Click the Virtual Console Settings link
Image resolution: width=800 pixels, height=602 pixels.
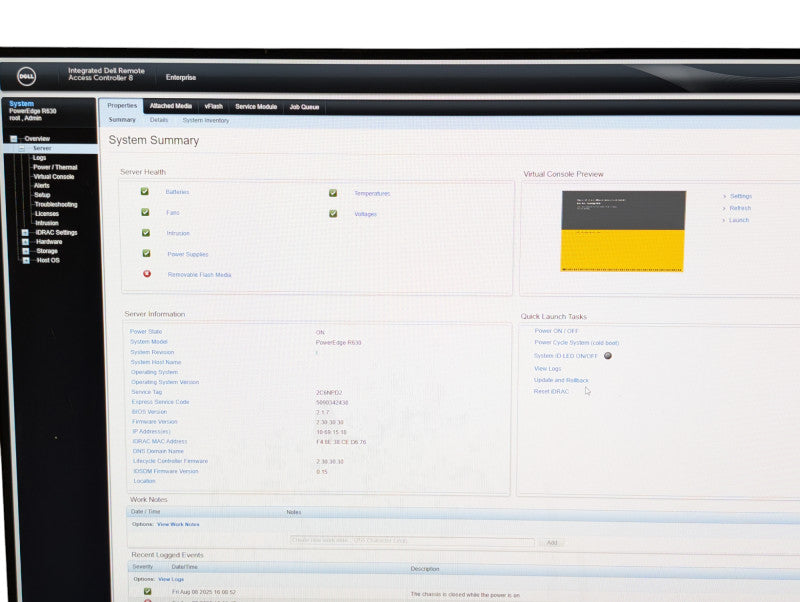(x=741, y=196)
